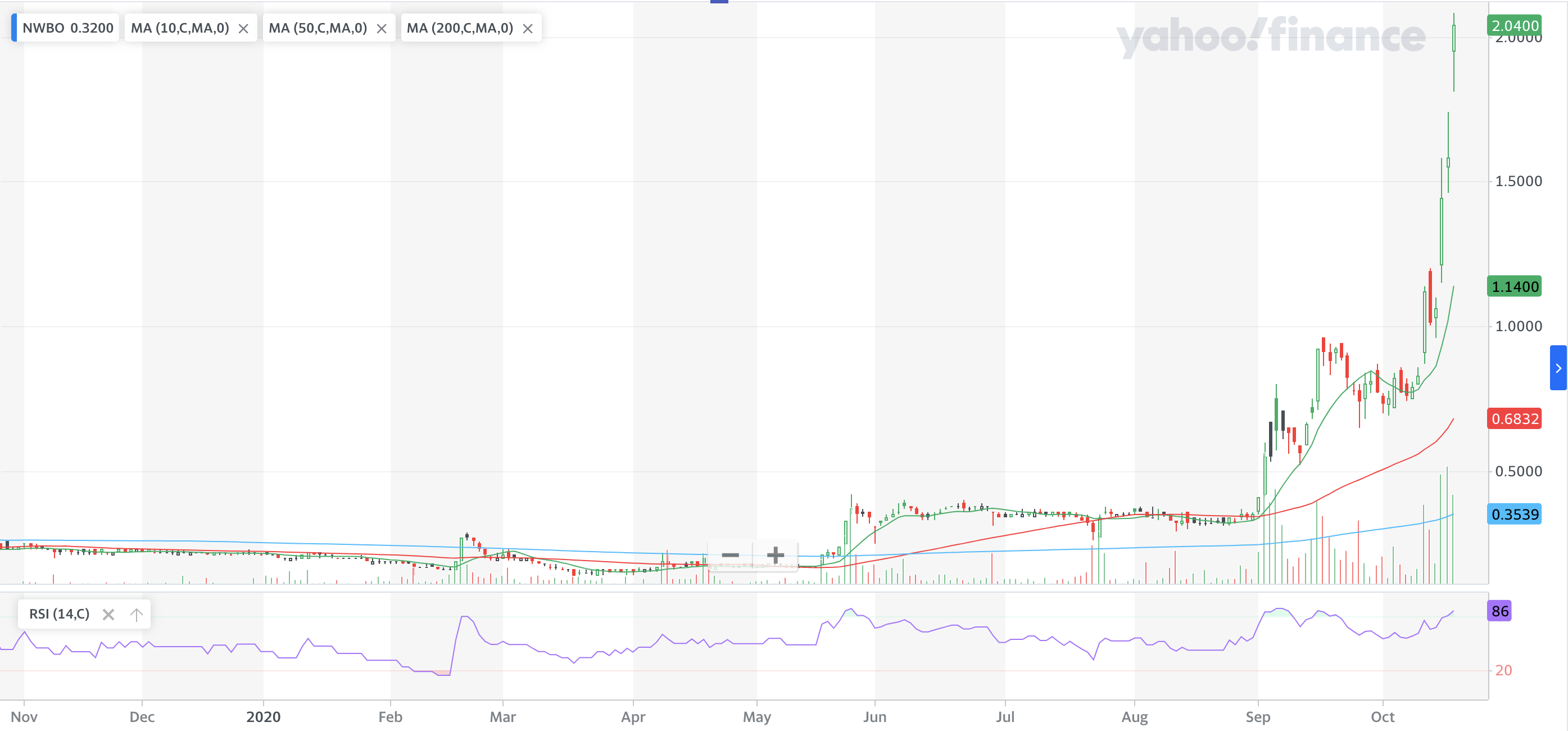Click the May label on time axis
1568x731 pixels.
point(756,717)
